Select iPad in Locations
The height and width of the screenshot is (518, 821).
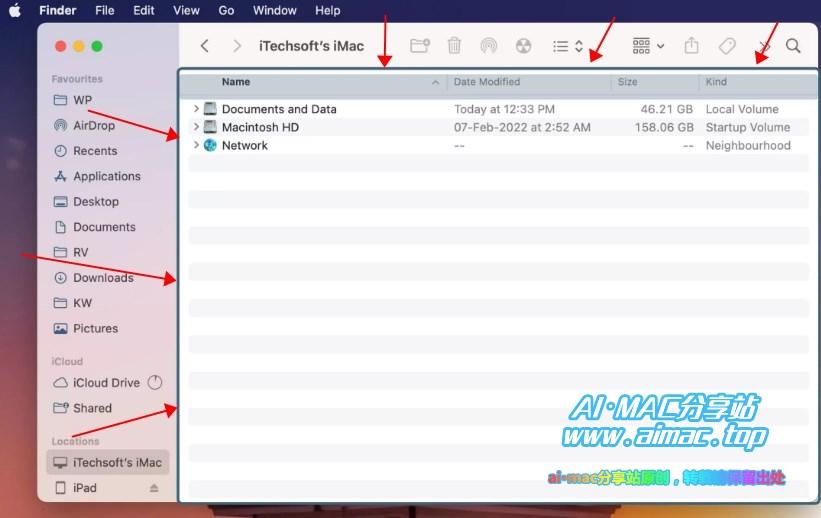coord(107,488)
